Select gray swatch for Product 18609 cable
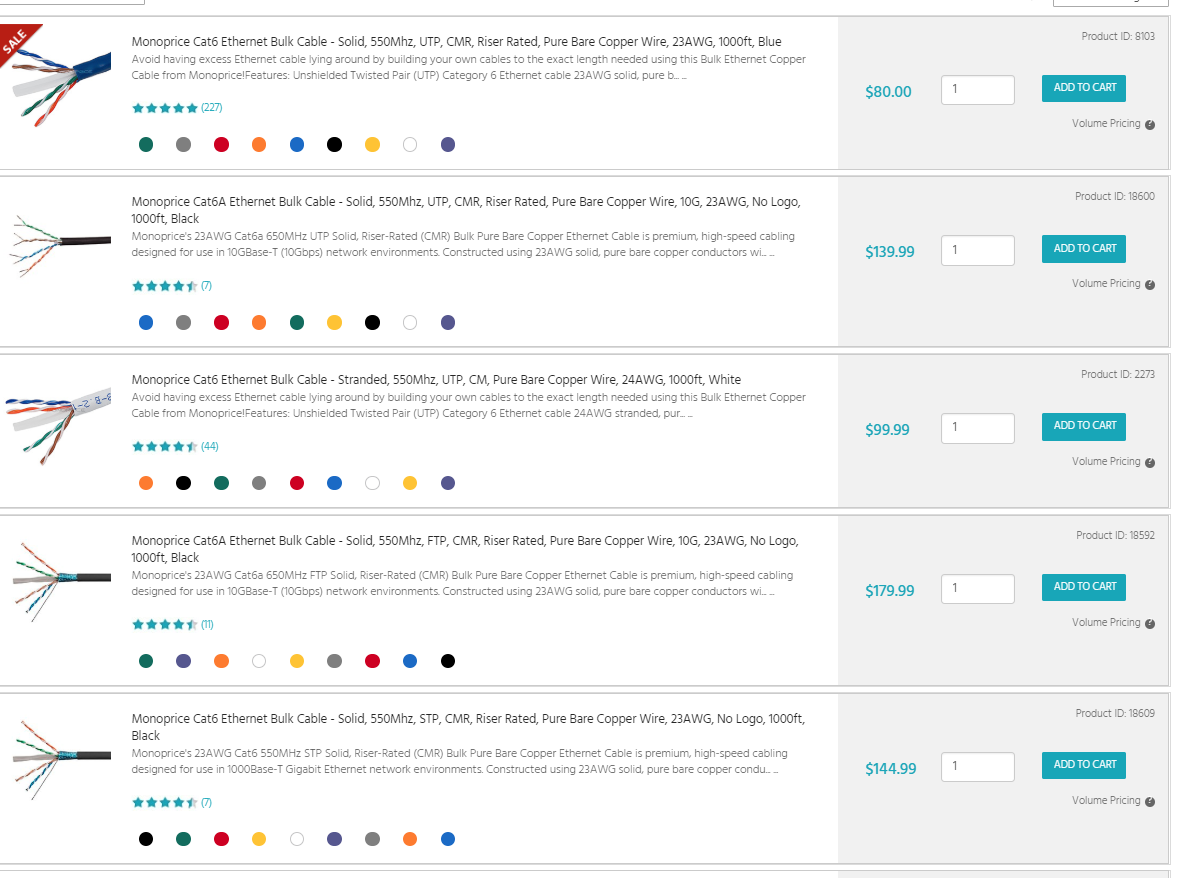The image size is (1190, 878). [373, 839]
